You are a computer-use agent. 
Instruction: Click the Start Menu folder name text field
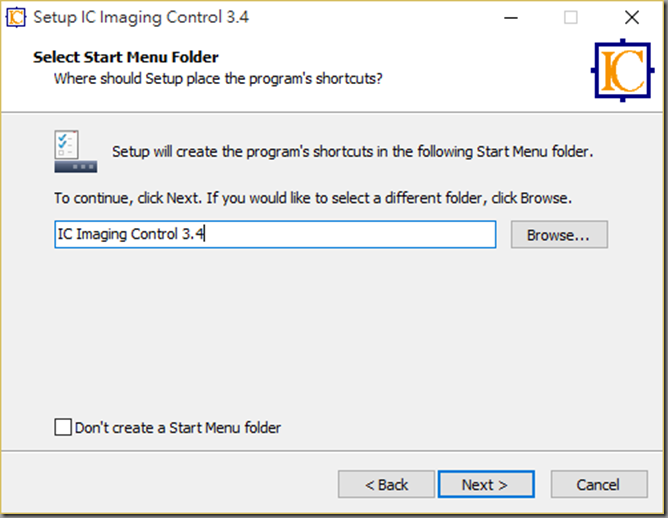275,234
